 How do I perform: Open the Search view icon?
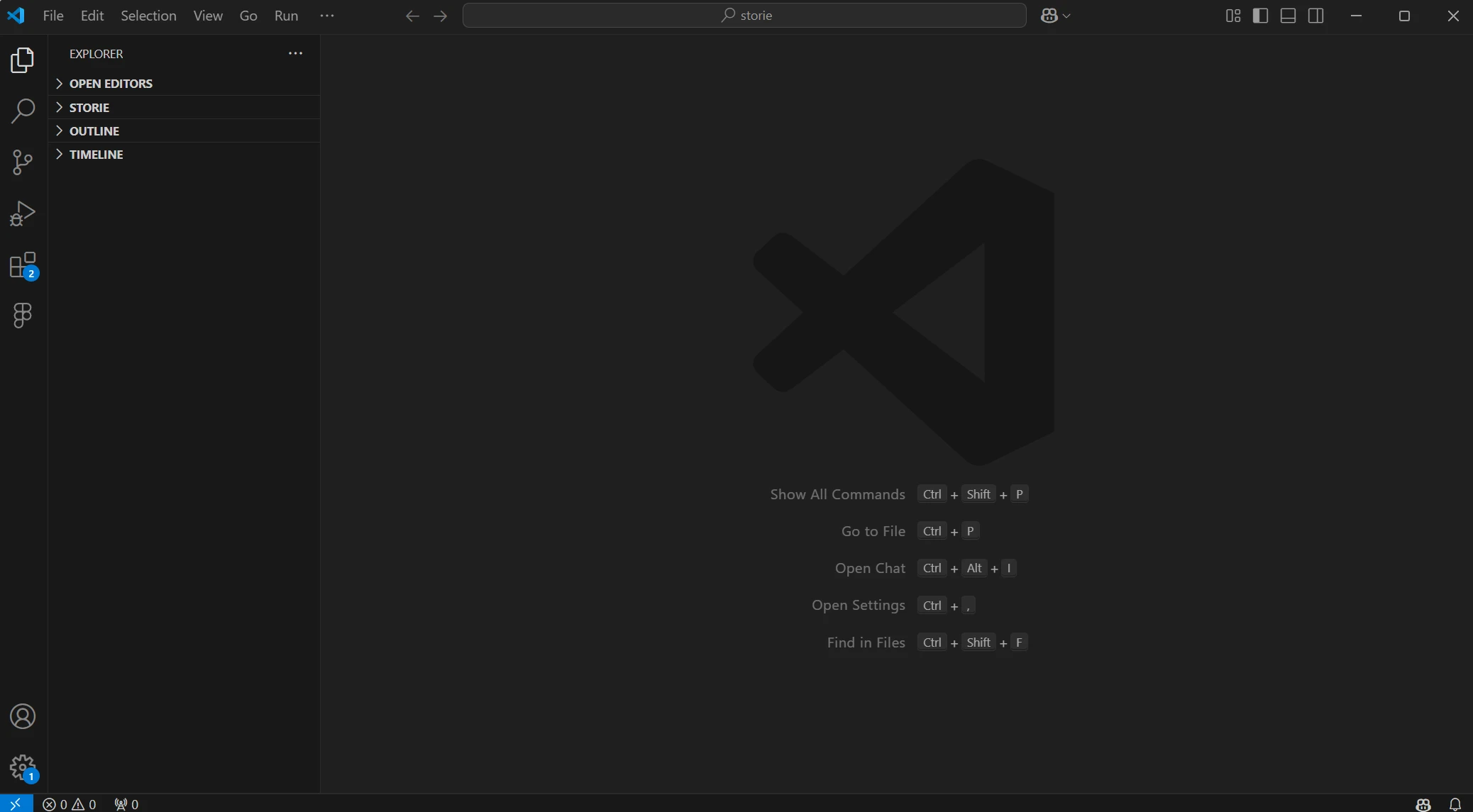click(23, 111)
